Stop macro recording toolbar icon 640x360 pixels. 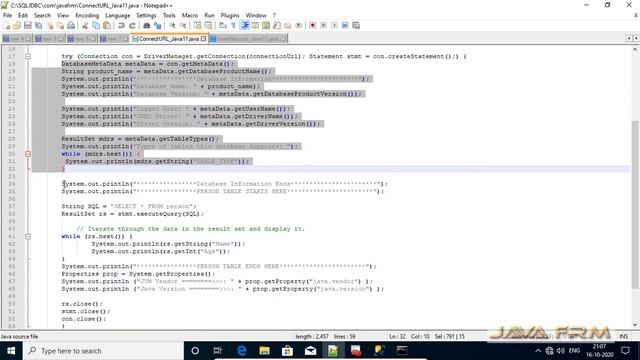click(323, 25)
